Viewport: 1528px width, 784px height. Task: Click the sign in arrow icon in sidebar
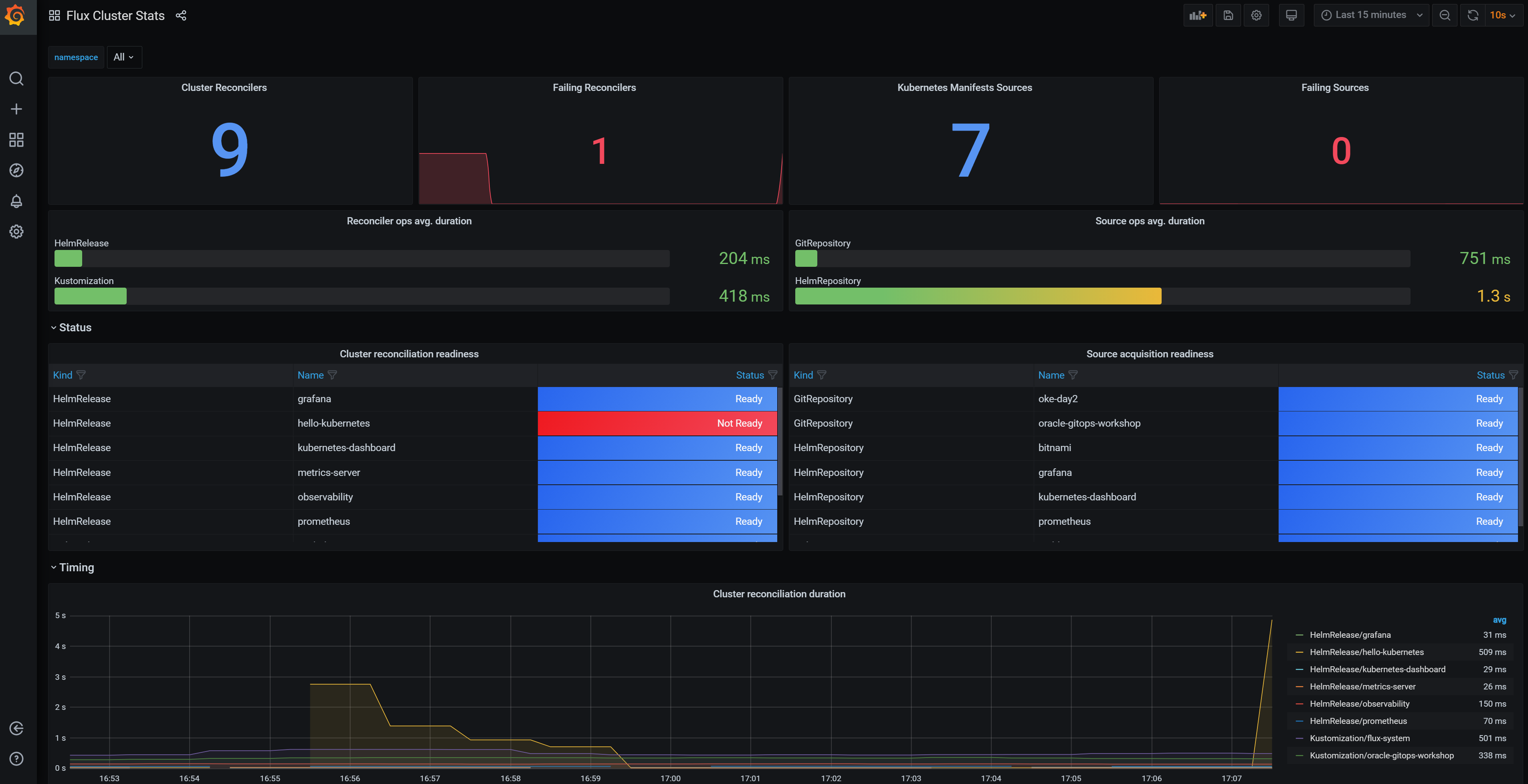pyautogui.click(x=16, y=728)
